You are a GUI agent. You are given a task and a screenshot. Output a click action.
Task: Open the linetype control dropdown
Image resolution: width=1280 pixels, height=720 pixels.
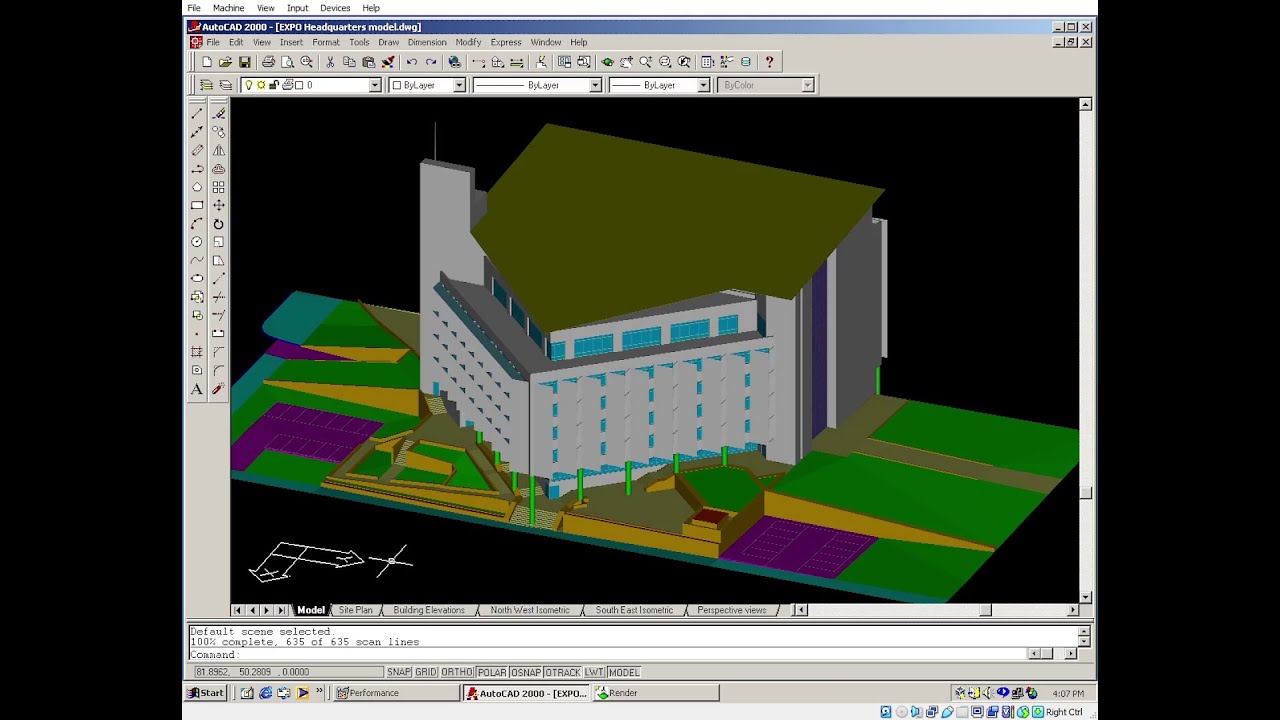click(595, 86)
